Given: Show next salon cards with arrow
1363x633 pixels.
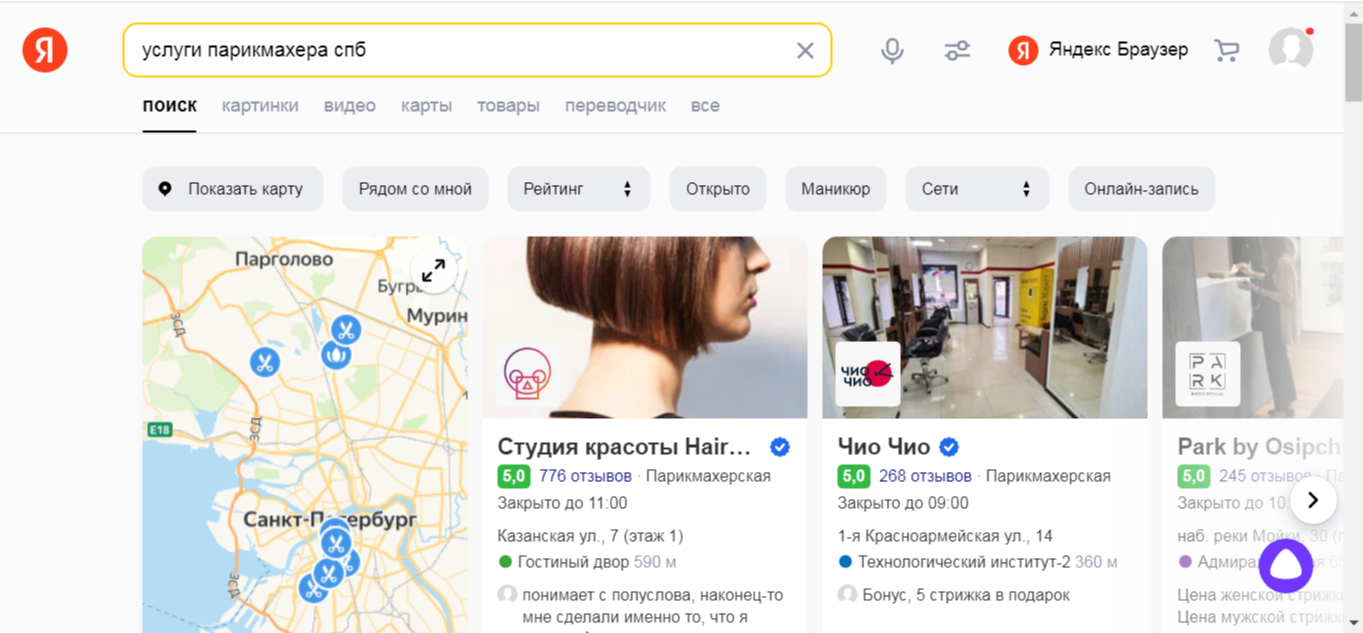Looking at the screenshot, I should (1313, 499).
